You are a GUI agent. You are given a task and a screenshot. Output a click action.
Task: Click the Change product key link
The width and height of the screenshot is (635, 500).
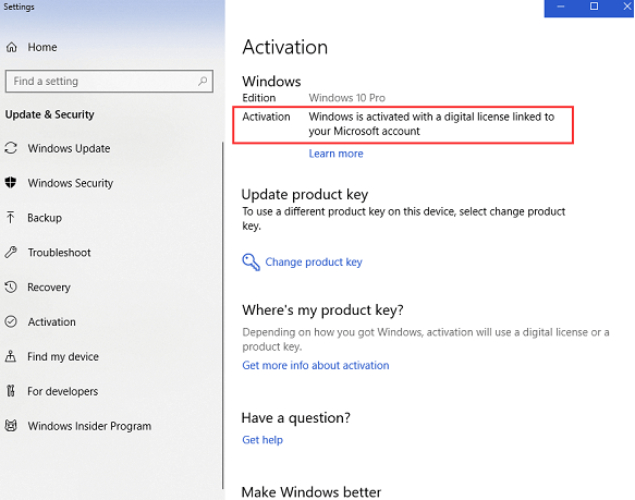313,262
